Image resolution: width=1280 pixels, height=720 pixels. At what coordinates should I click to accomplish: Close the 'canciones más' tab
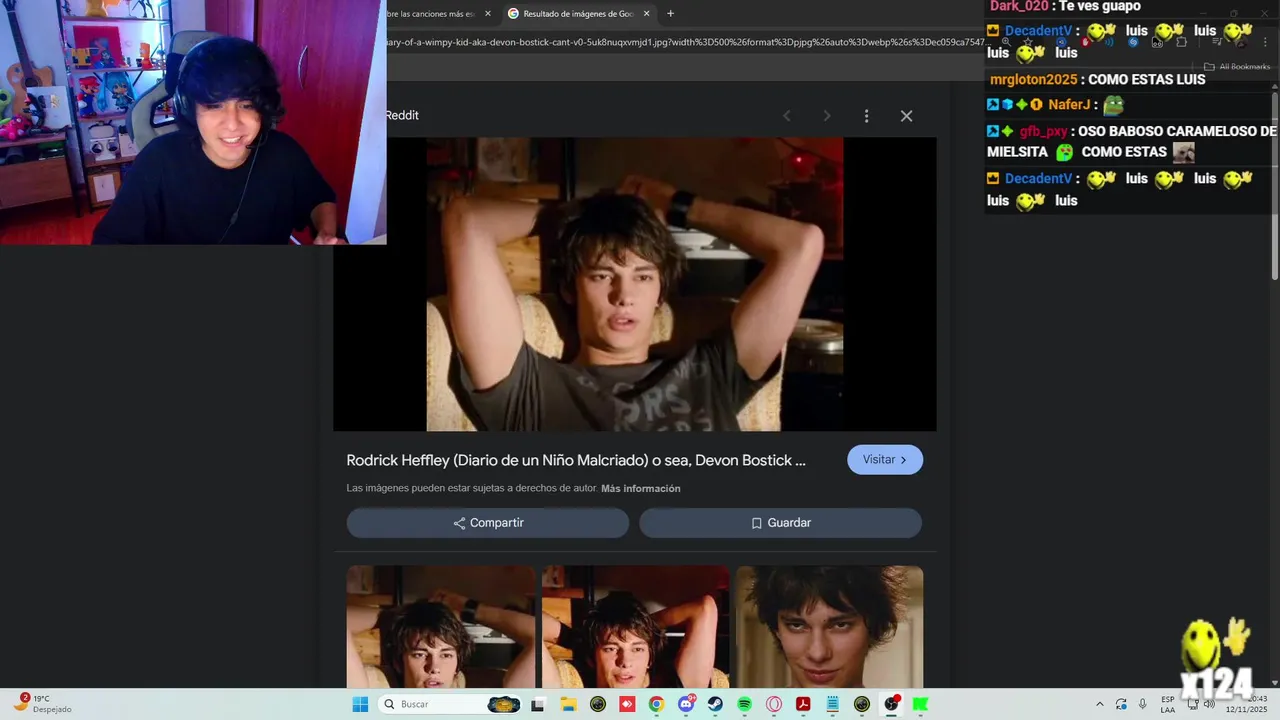click(488, 14)
